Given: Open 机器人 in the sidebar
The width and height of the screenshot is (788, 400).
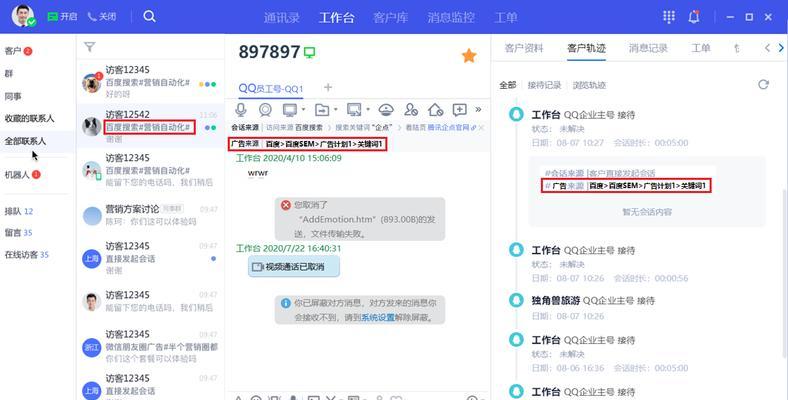Looking at the screenshot, I should point(17,175).
